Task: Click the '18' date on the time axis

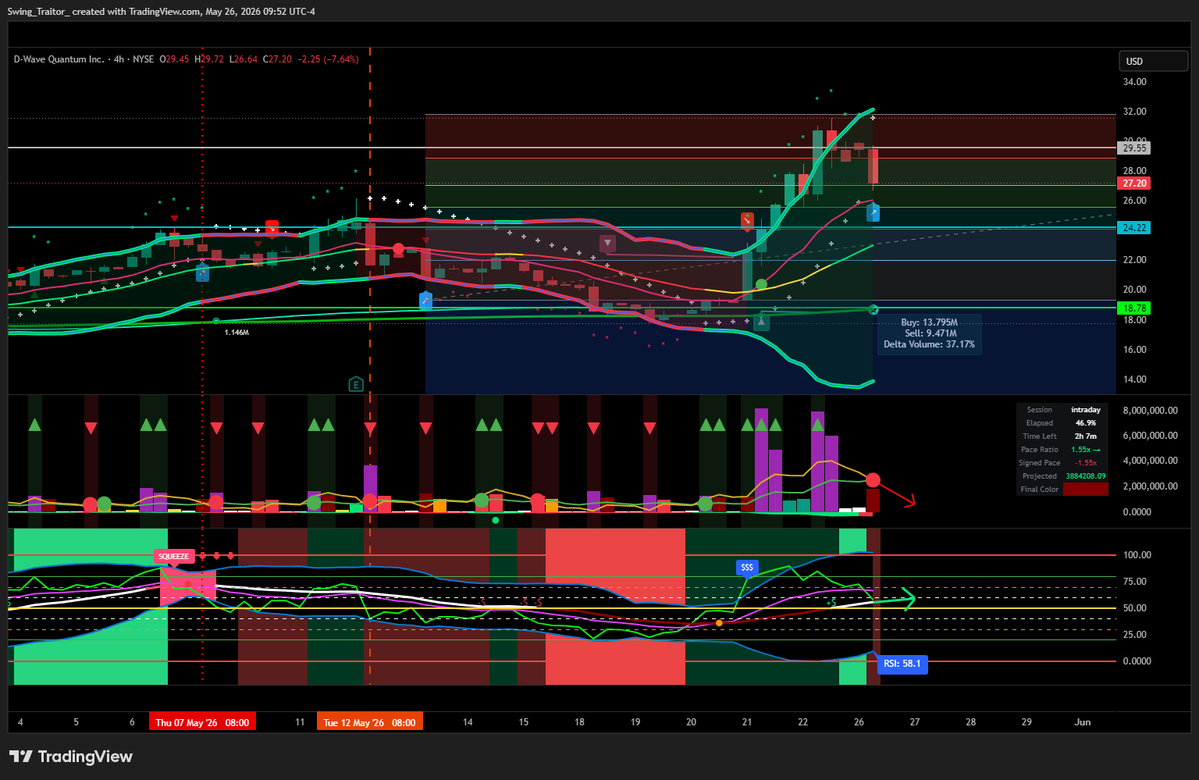Action: pyautogui.click(x=580, y=722)
